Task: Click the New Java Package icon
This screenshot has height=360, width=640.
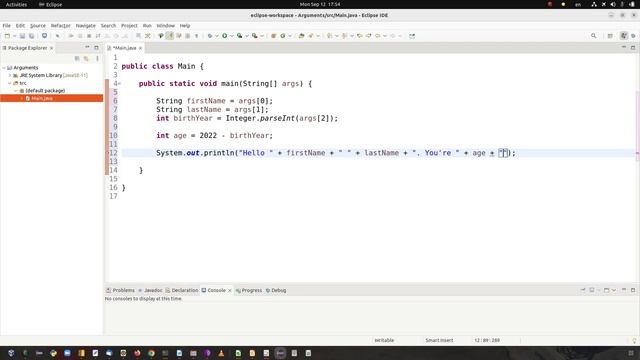Action: (273, 36)
